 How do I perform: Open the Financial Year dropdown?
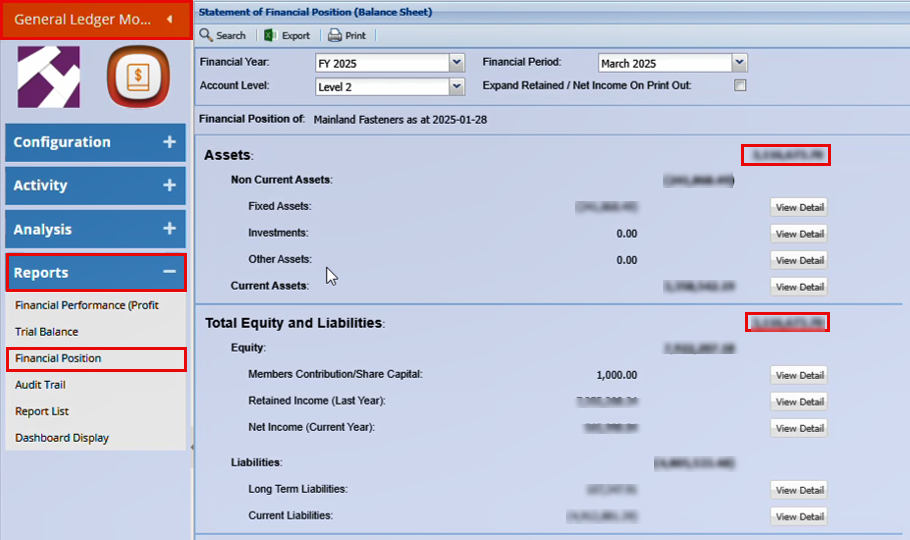[457, 63]
